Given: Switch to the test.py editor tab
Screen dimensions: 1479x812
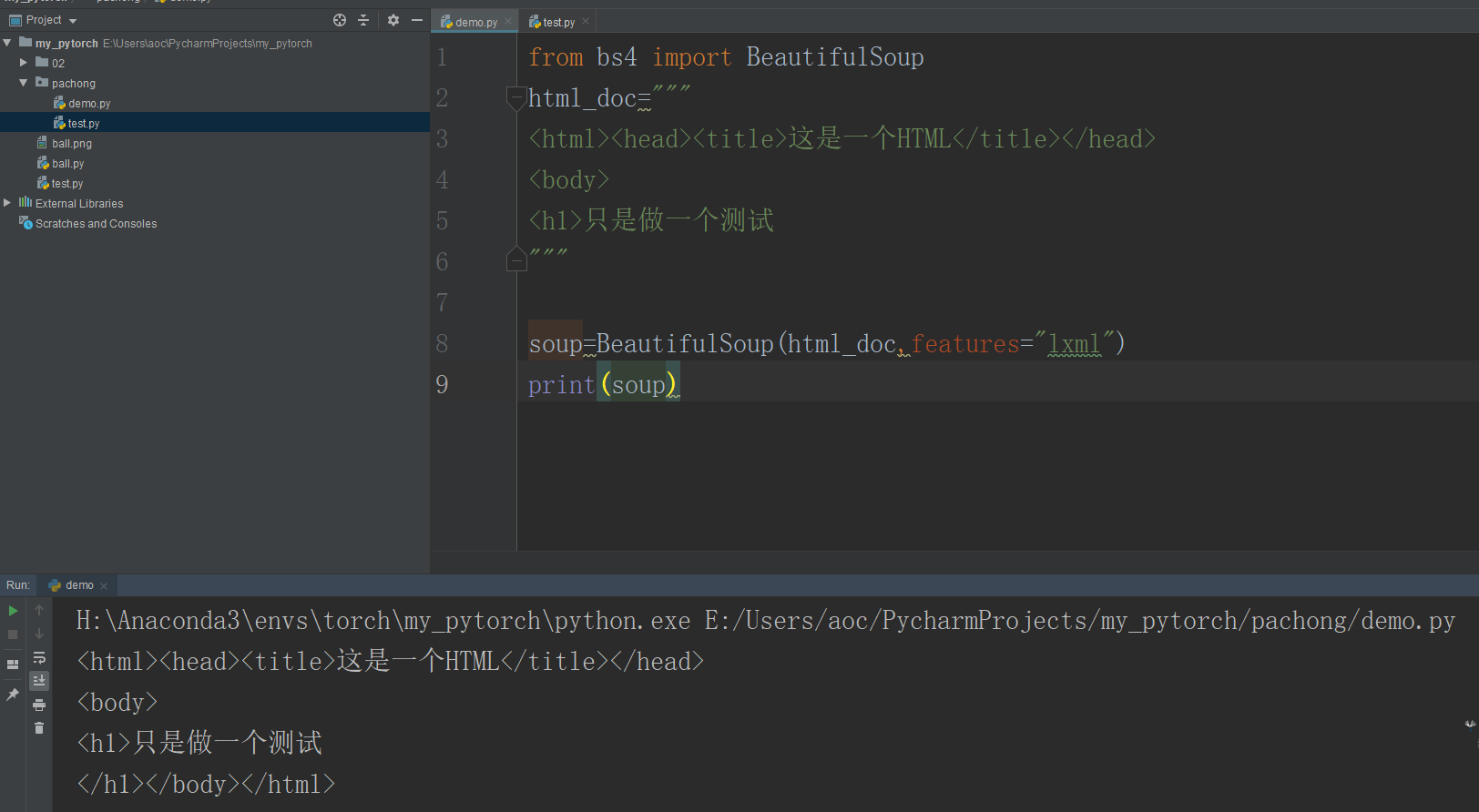Looking at the screenshot, I should (x=559, y=22).
